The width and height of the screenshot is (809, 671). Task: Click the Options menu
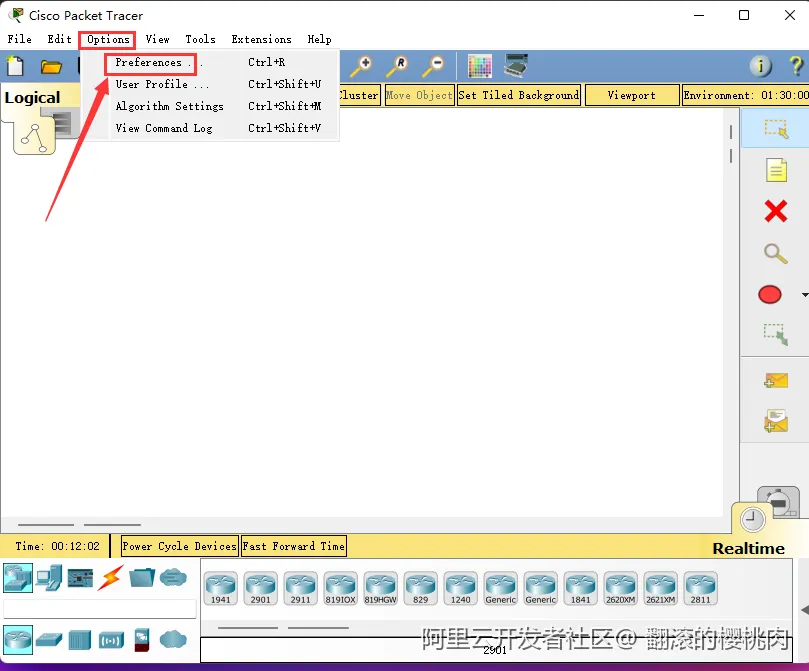pos(108,39)
